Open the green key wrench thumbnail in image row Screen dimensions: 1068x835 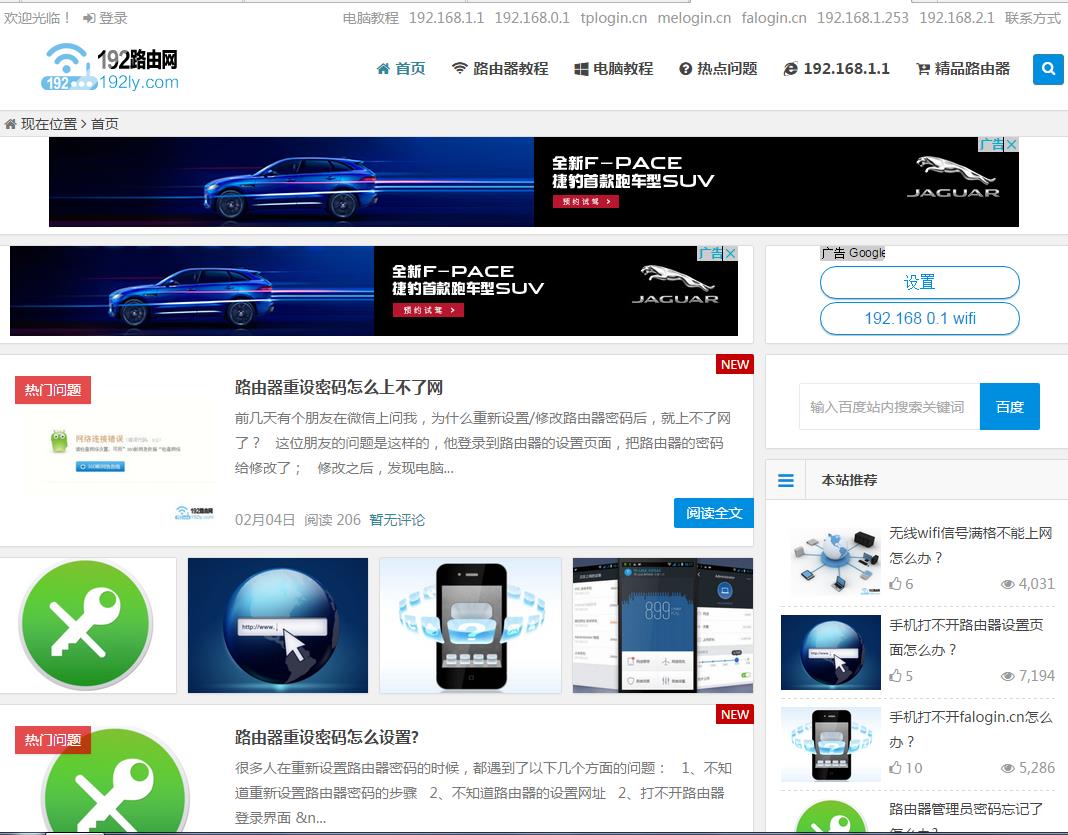(87, 625)
